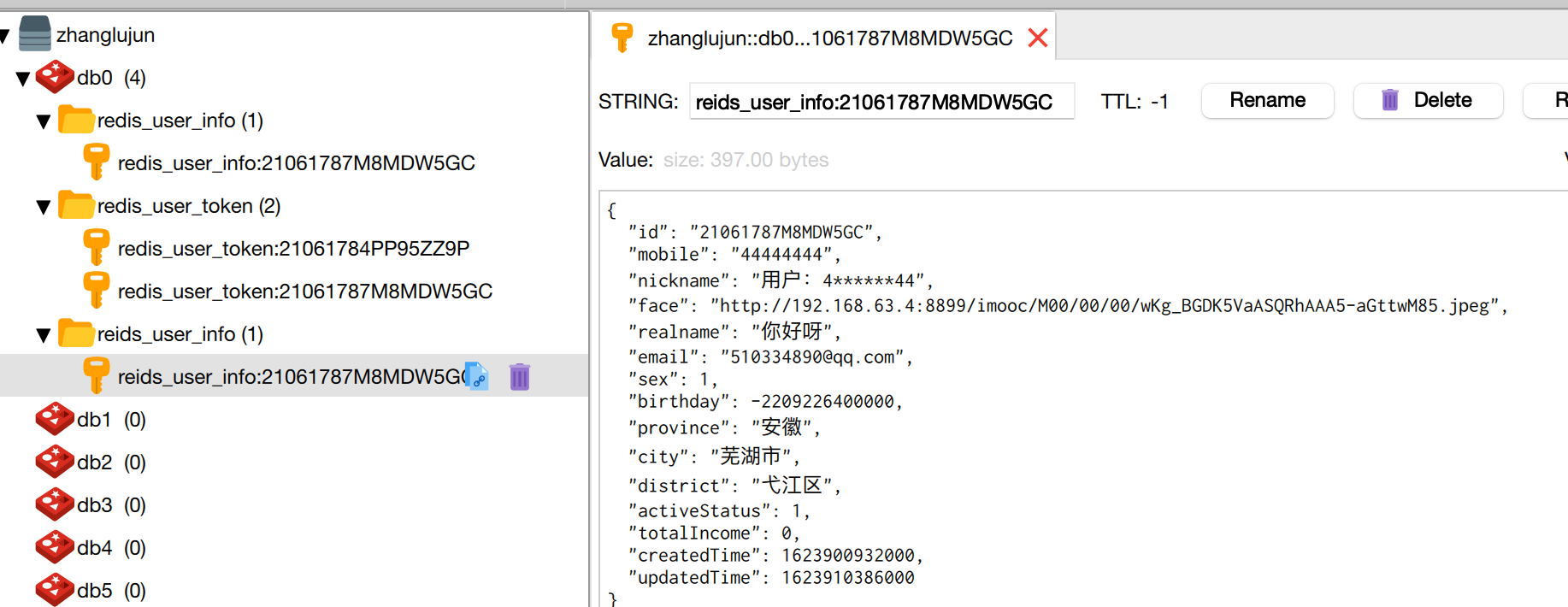Viewport: 1568px width, 607px height.
Task: Collapse the db0 database node
Action: click(23, 79)
